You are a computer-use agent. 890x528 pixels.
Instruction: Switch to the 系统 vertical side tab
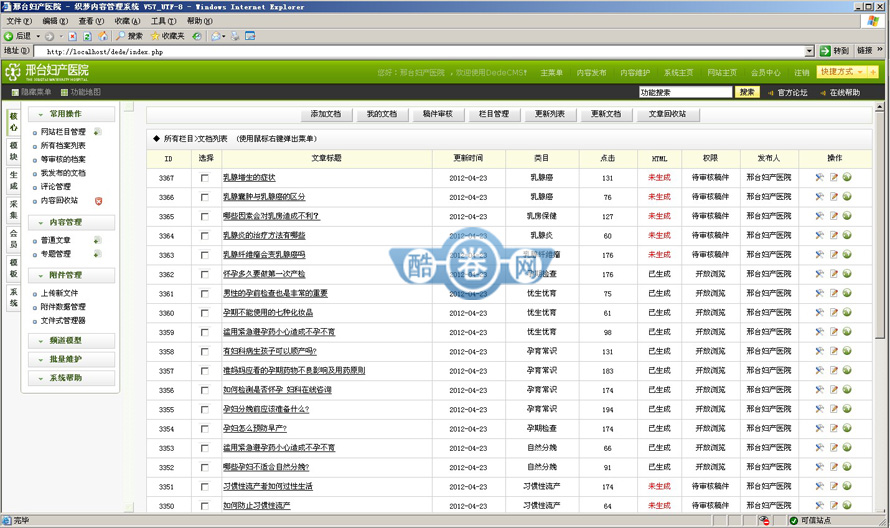coord(14,297)
